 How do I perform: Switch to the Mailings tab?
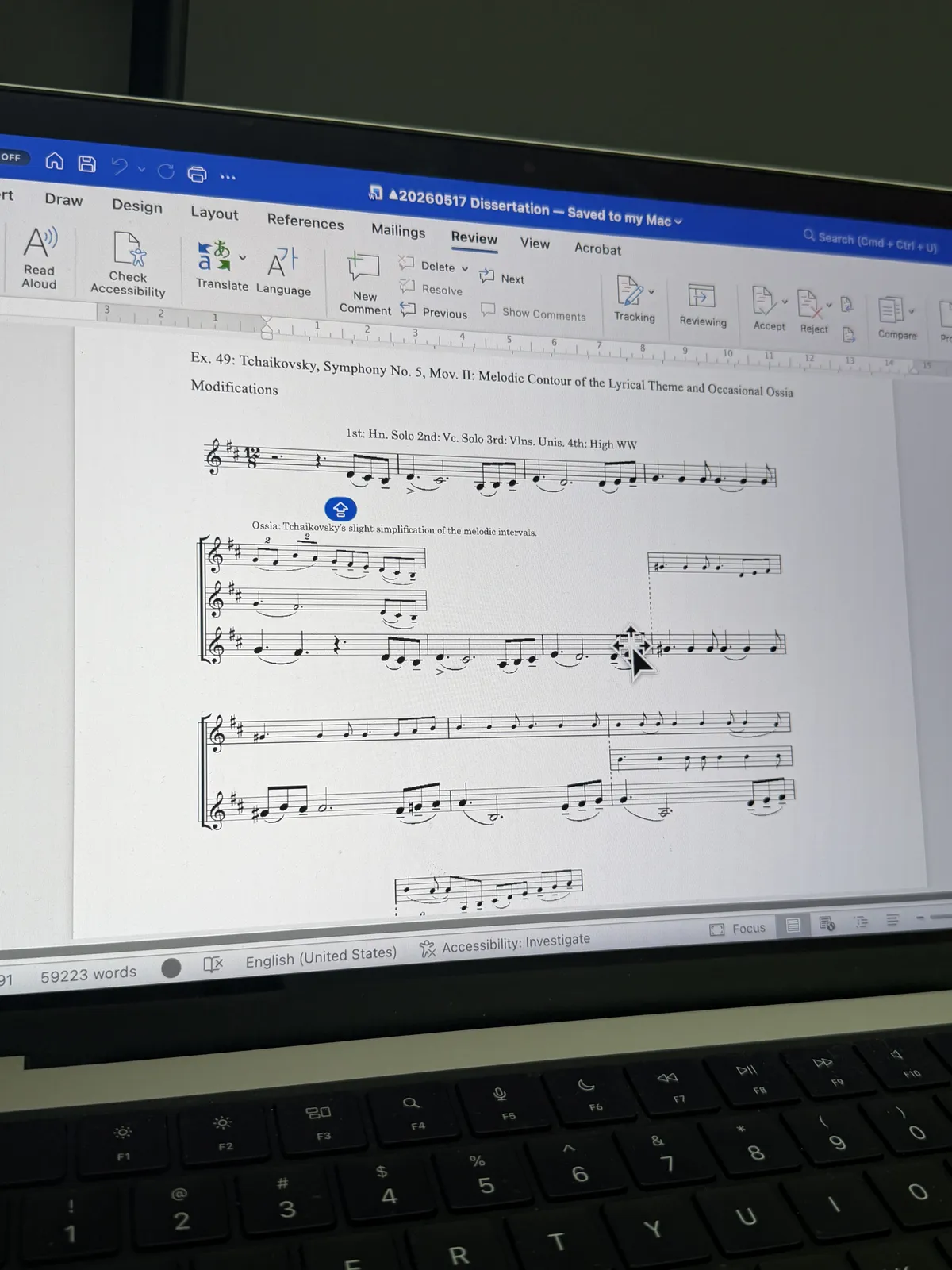coord(398,230)
